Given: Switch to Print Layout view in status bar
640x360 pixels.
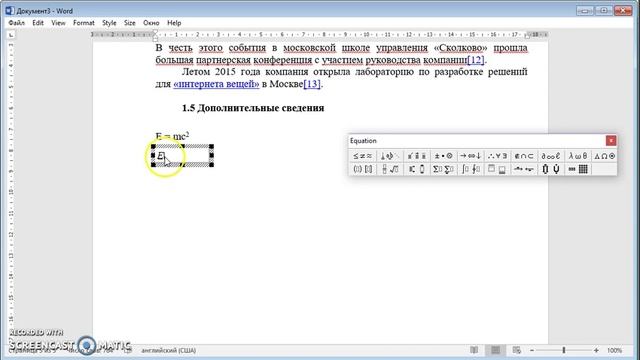Looking at the screenshot, I should tap(495, 350).
